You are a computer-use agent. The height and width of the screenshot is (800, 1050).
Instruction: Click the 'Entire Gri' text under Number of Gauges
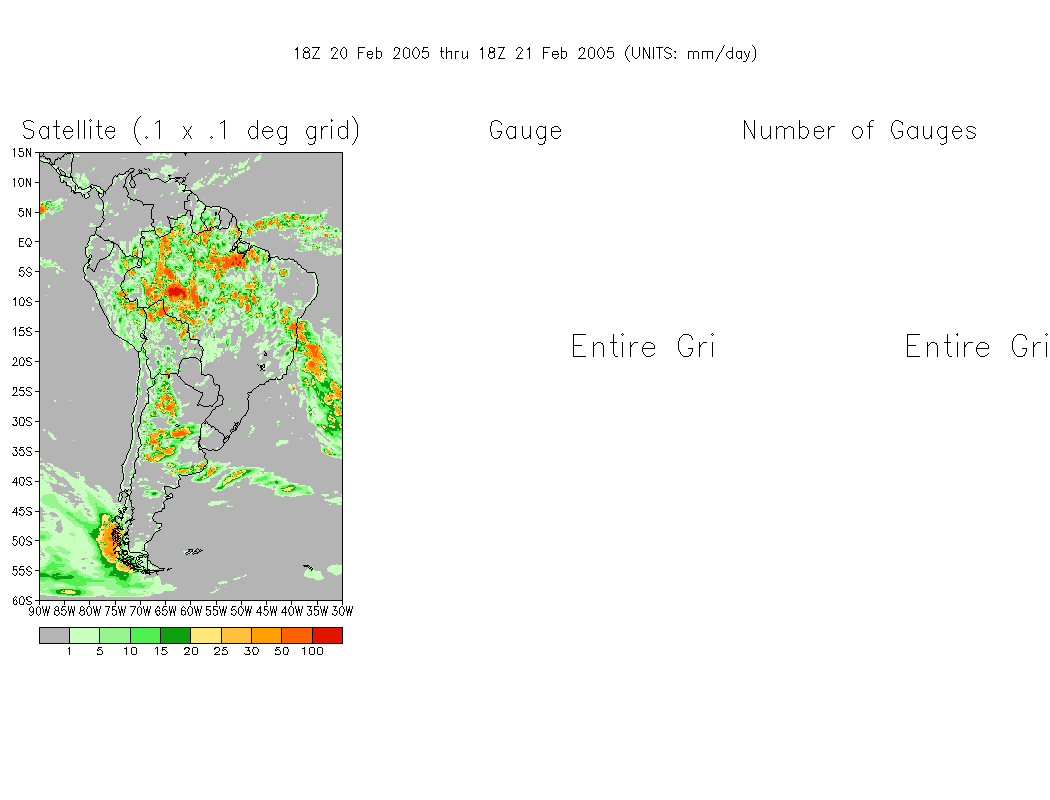point(977,346)
